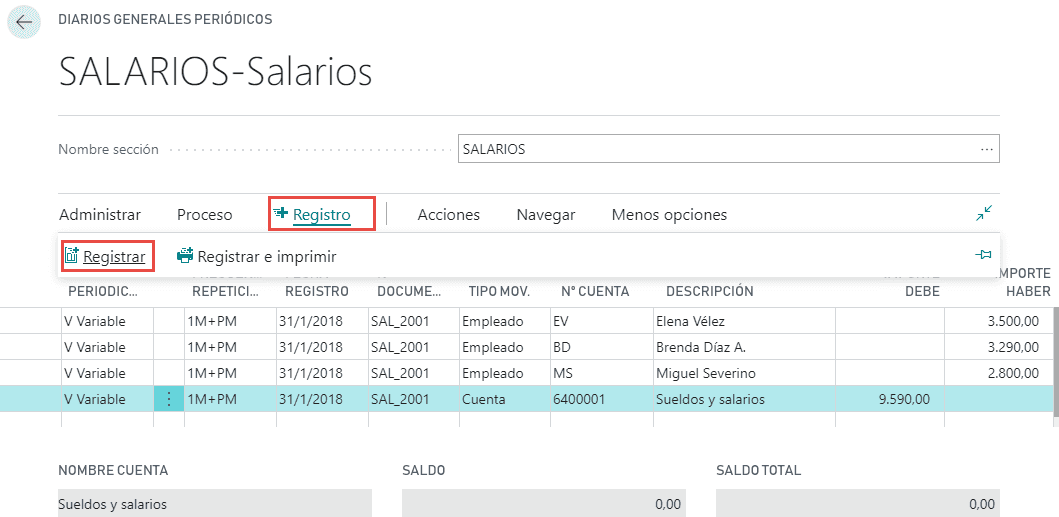Click the Nº CUENTA column header
The width and height of the screenshot is (1059, 517).
[x=595, y=291]
